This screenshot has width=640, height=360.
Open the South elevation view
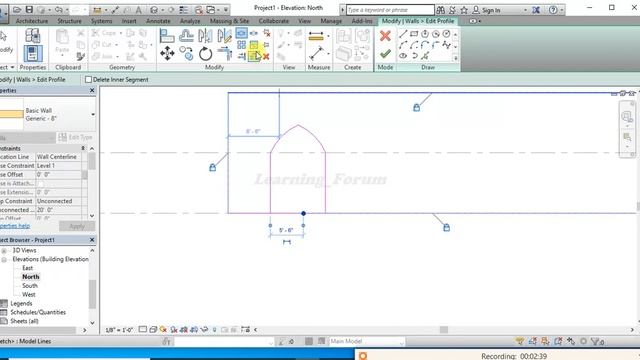point(29,286)
